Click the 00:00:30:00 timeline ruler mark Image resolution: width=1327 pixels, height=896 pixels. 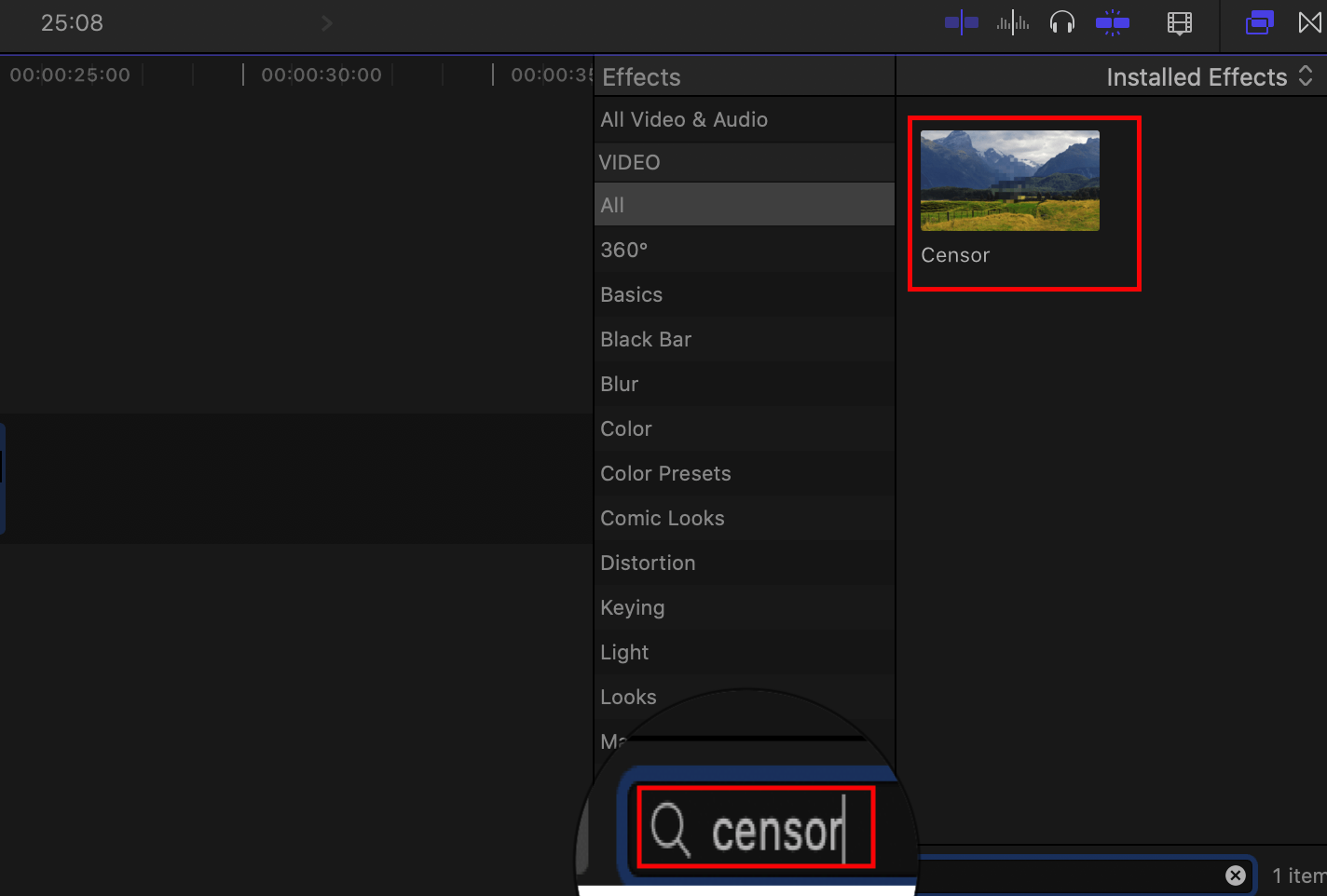tap(321, 75)
